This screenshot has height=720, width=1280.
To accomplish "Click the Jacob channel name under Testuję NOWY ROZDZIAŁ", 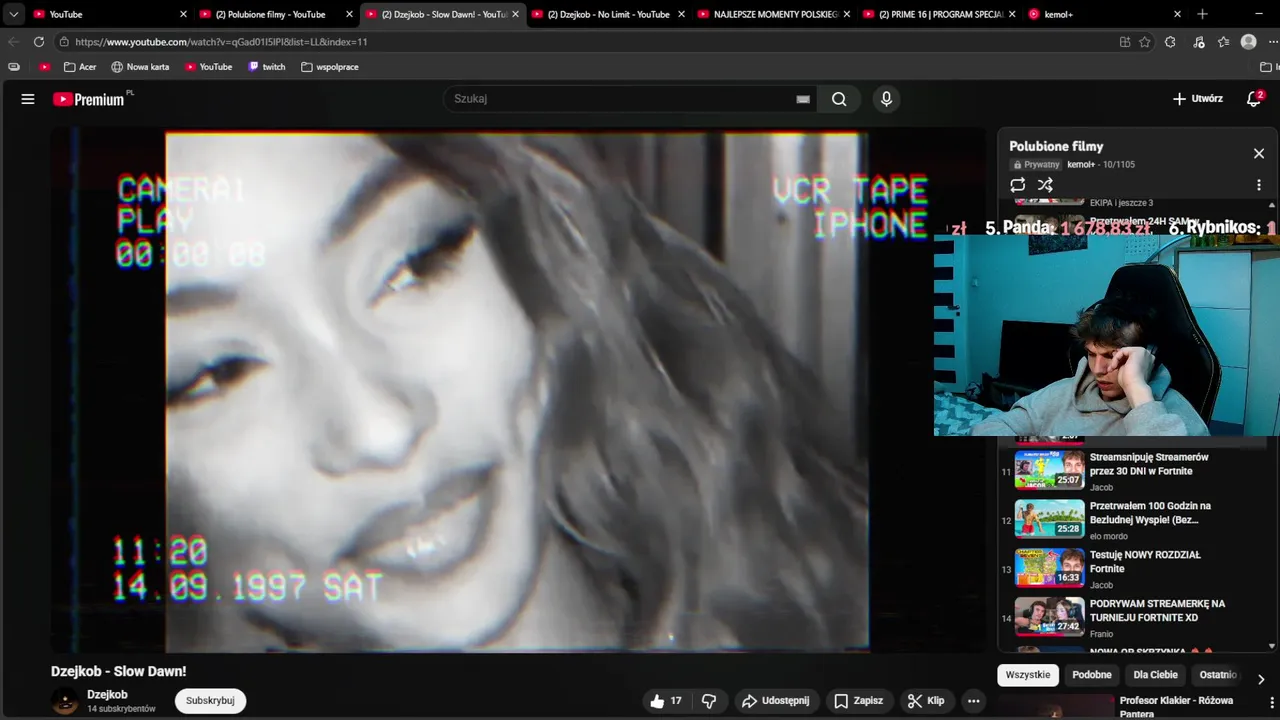I will coord(1101,585).
